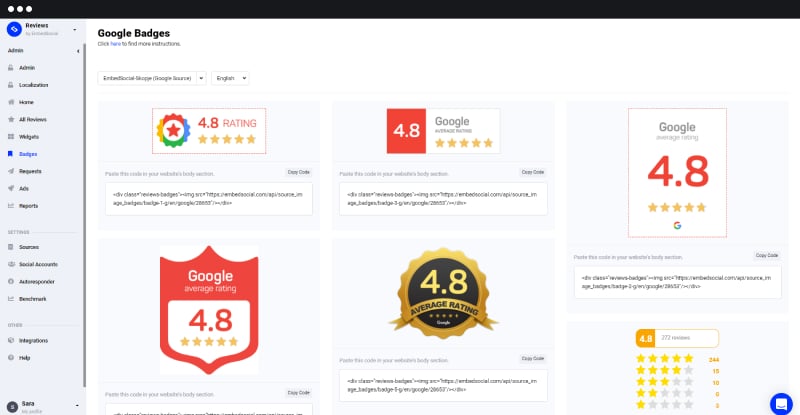Click Sara's profile avatar

12,407
